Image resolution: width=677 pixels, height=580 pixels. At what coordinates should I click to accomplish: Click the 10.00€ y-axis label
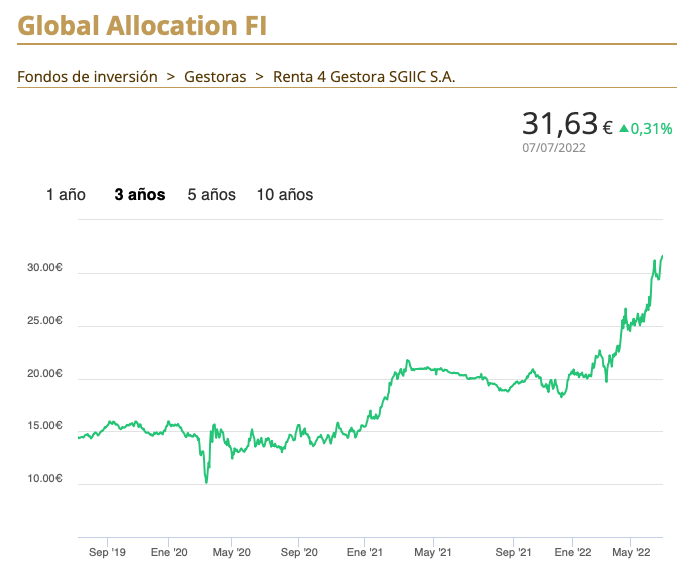click(45, 479)
